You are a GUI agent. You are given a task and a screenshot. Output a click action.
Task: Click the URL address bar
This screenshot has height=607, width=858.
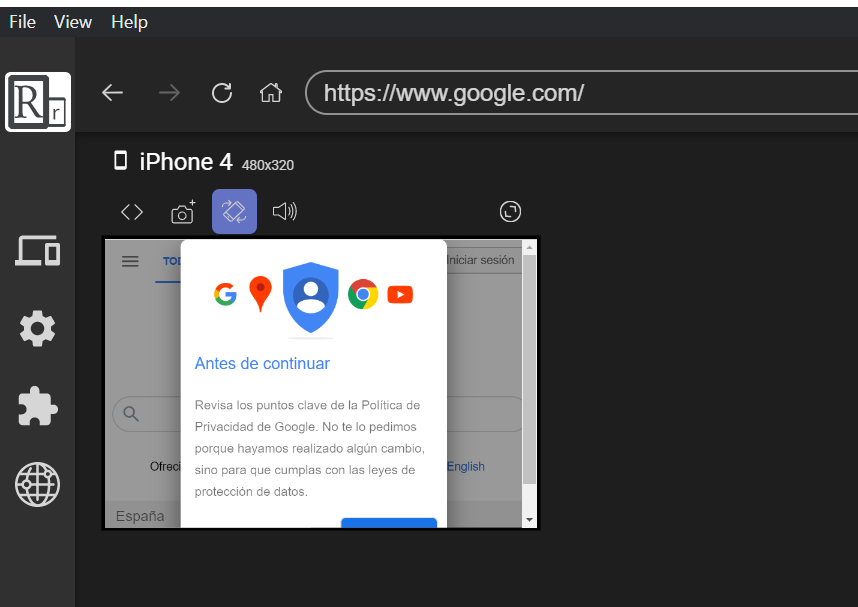point(581,93)
